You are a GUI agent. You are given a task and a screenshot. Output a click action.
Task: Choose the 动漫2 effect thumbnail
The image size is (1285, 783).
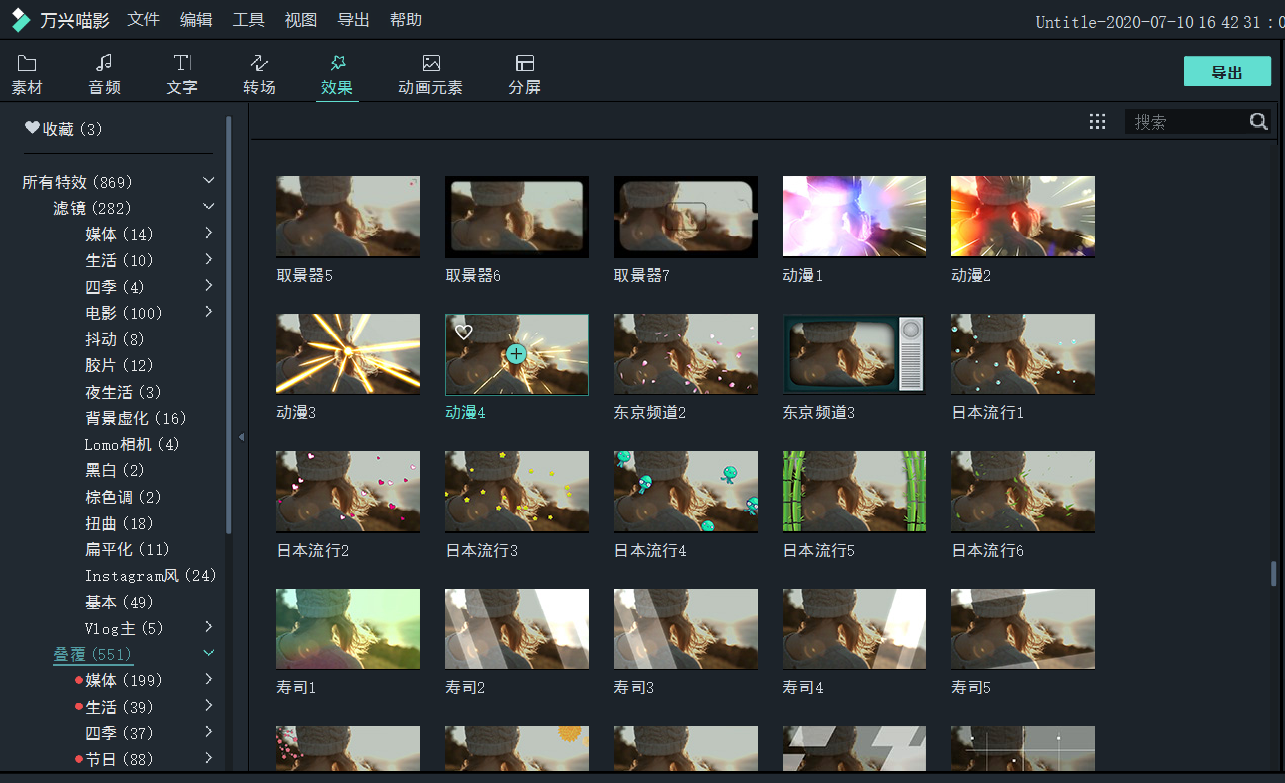[x=1023, y=217]
